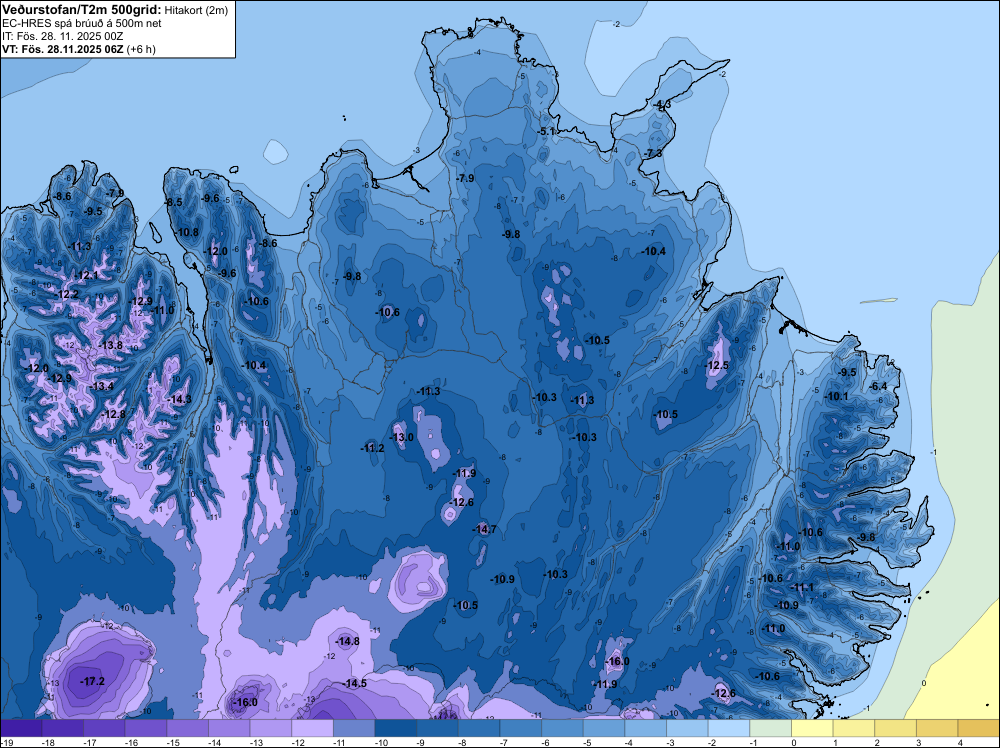Click legend swatch between -5 and -4

tap(604, 728)
